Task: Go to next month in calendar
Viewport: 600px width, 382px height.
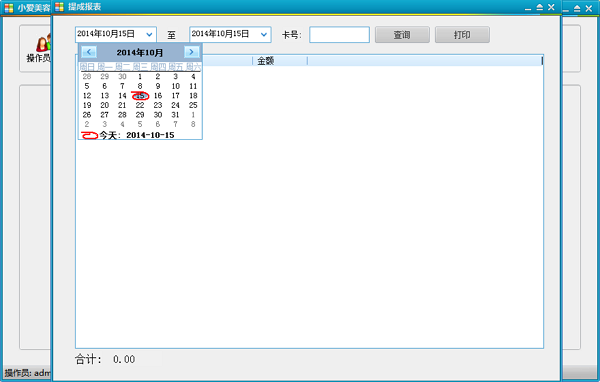Action: pos(191,52)
